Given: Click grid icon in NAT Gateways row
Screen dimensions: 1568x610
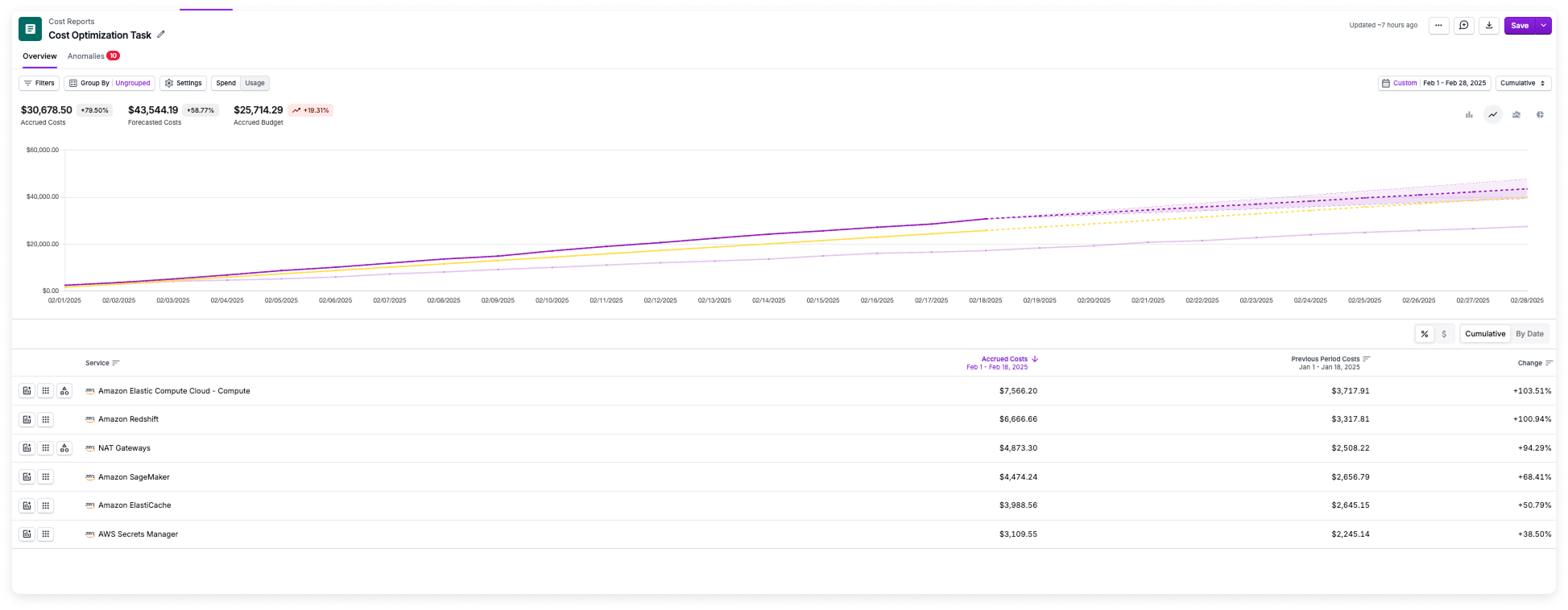Looking at the screenshot, I should click(x=46, y=448).
